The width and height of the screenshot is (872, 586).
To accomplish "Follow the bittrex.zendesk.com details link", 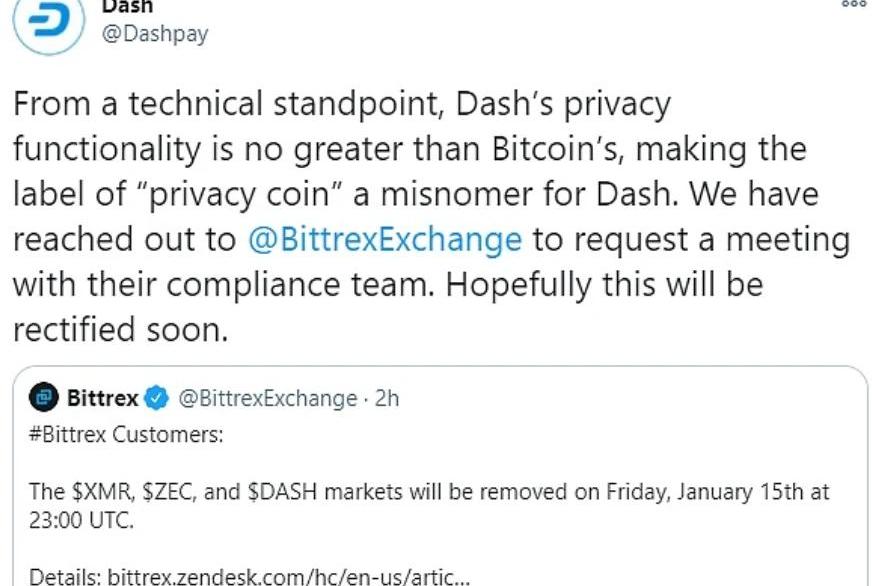I will 285,577.
